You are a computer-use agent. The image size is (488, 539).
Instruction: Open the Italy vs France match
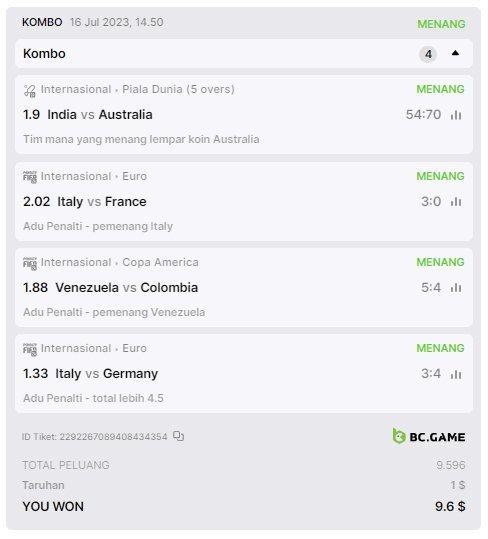102,201
